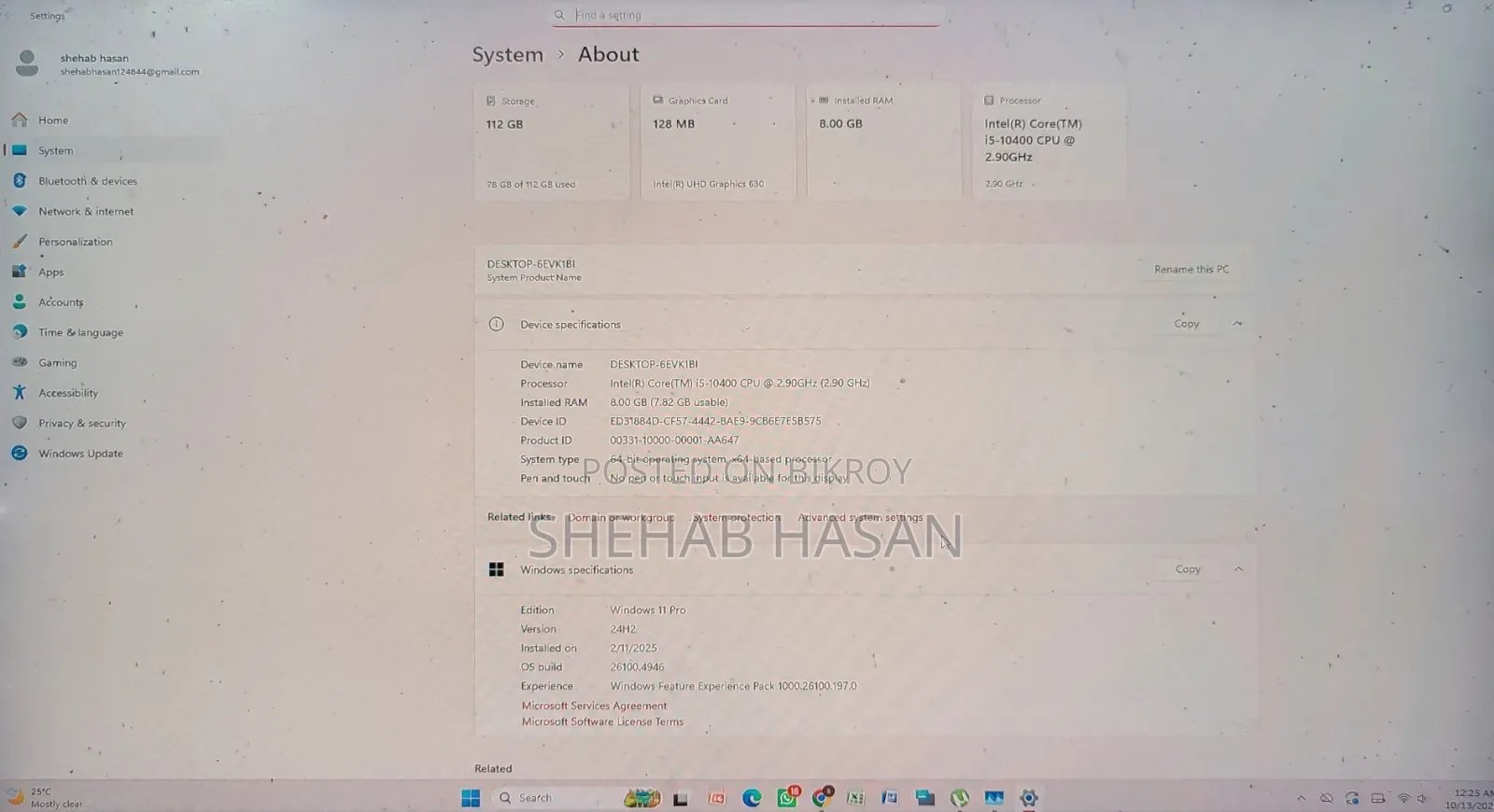This screenshot has width=1494, height=812.
Task: Click the Rename this PC button
Action: tap(1191, 270)
